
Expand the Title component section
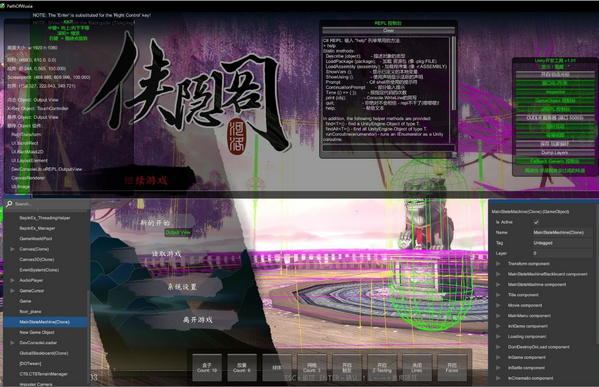tap(498, 295)
